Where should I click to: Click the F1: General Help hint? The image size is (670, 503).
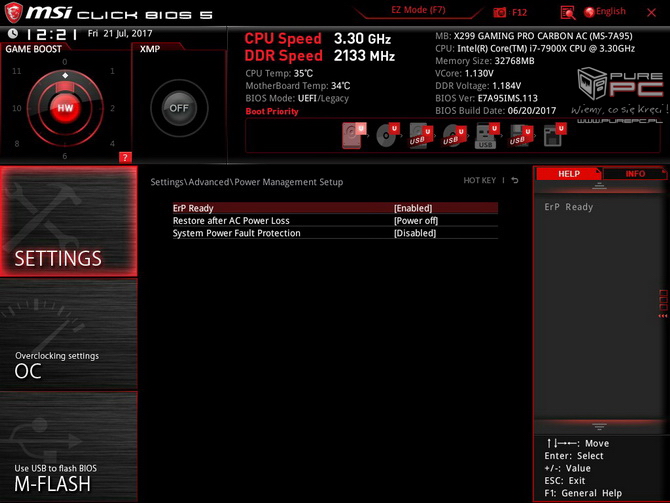583,493
